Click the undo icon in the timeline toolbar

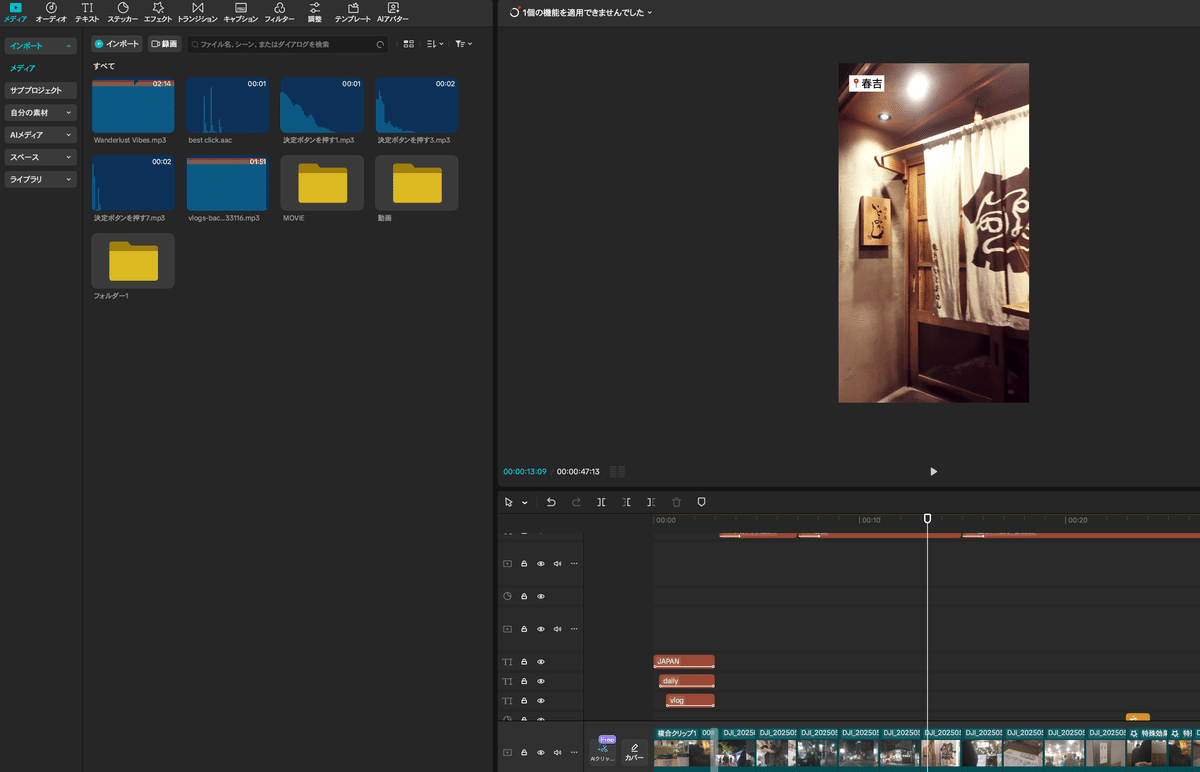click(x=550, y=502)
